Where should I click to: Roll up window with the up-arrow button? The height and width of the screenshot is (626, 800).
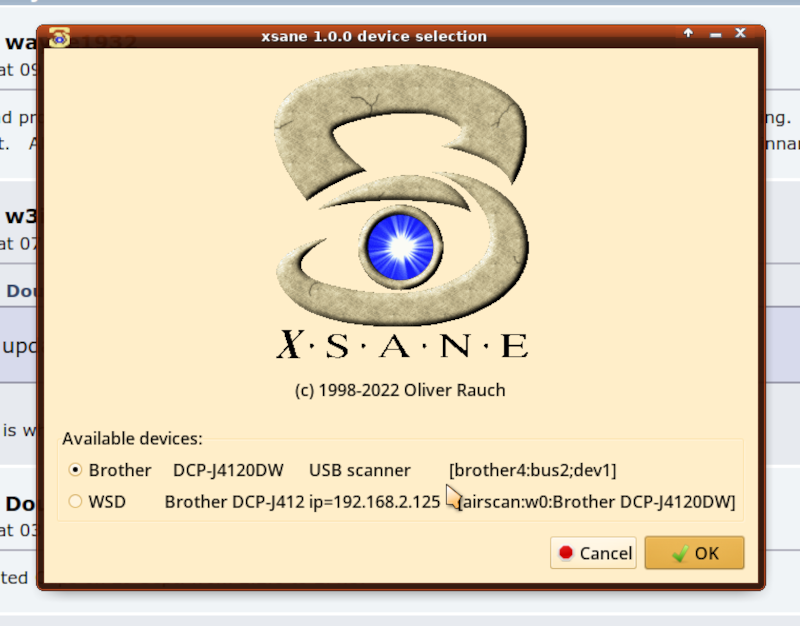[688, 34]
